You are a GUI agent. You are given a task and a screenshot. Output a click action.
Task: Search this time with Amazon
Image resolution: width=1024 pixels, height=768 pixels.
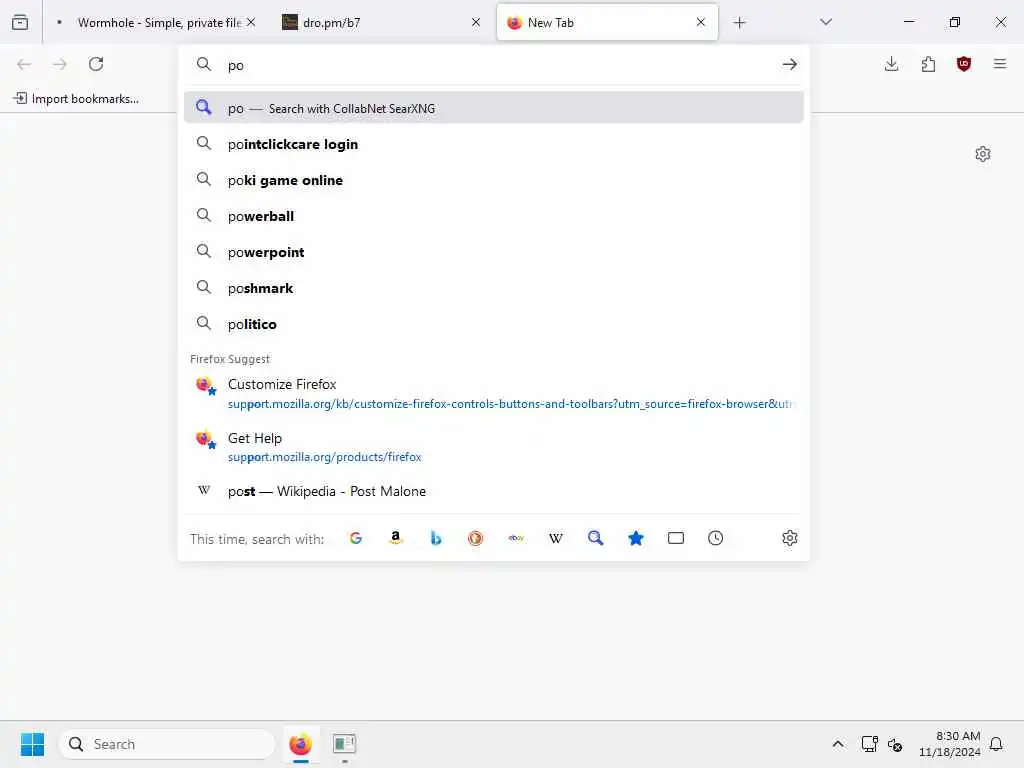click(x=396, y=538)
